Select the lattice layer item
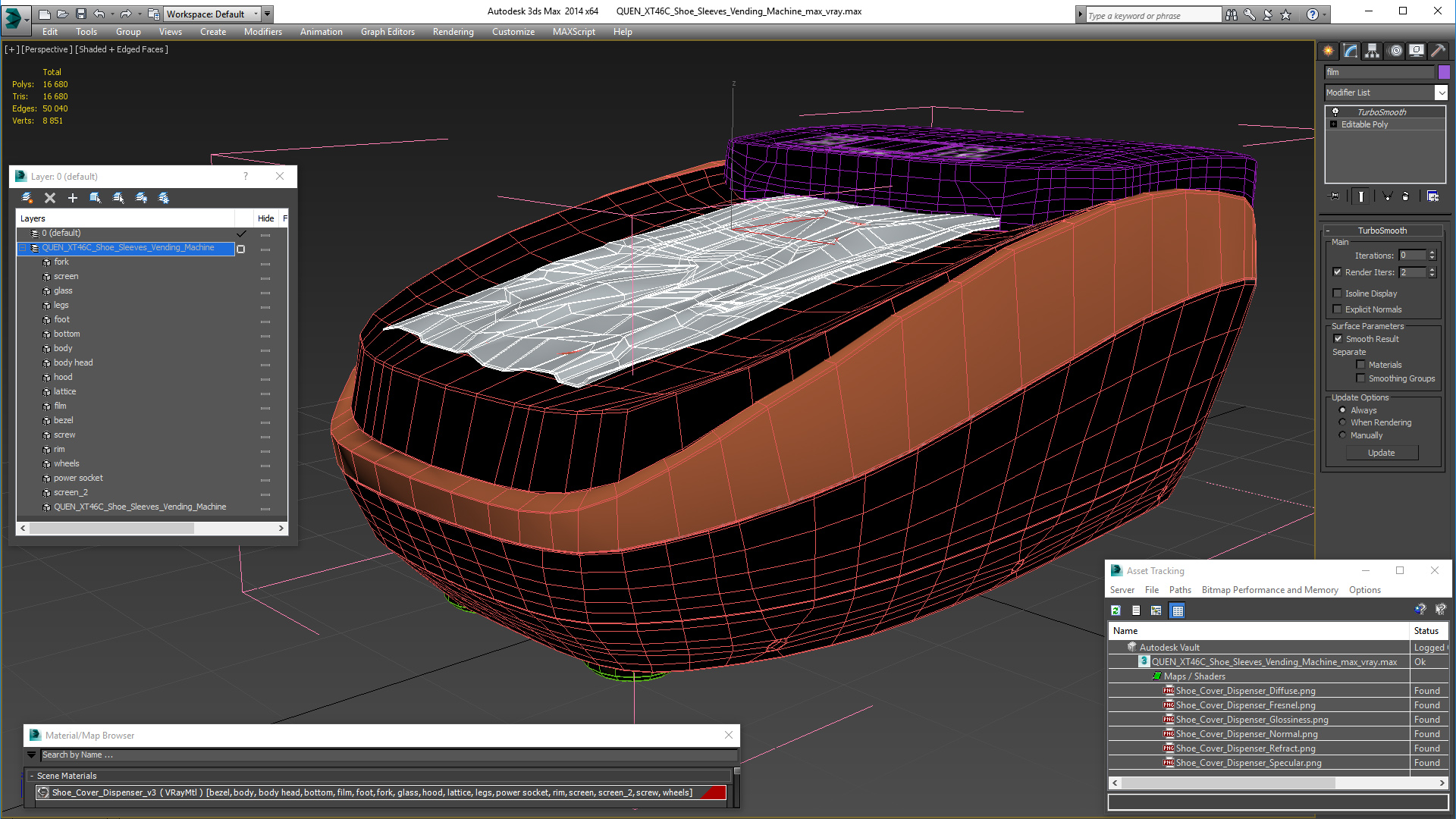The image size is (1456, 819). [64, 391]
